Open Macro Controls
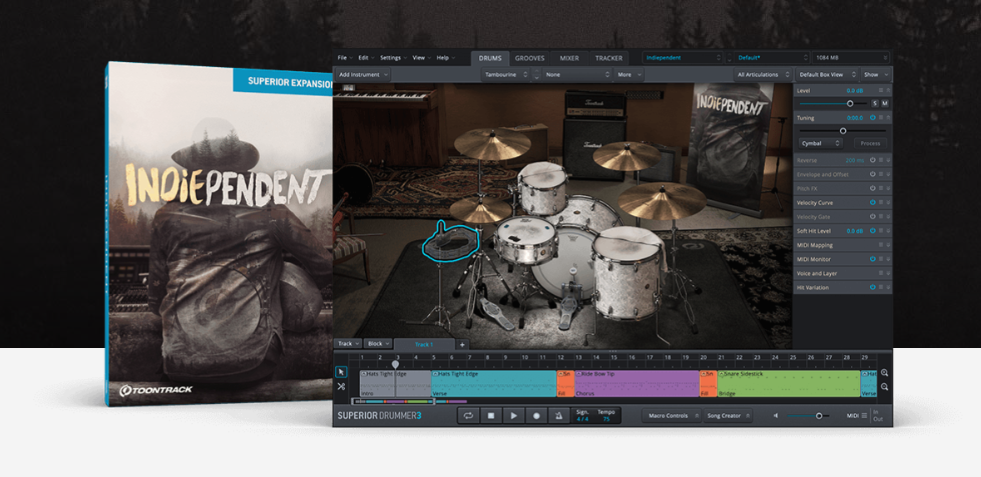The height and width of the screenshot is (477, 981). 671,416
